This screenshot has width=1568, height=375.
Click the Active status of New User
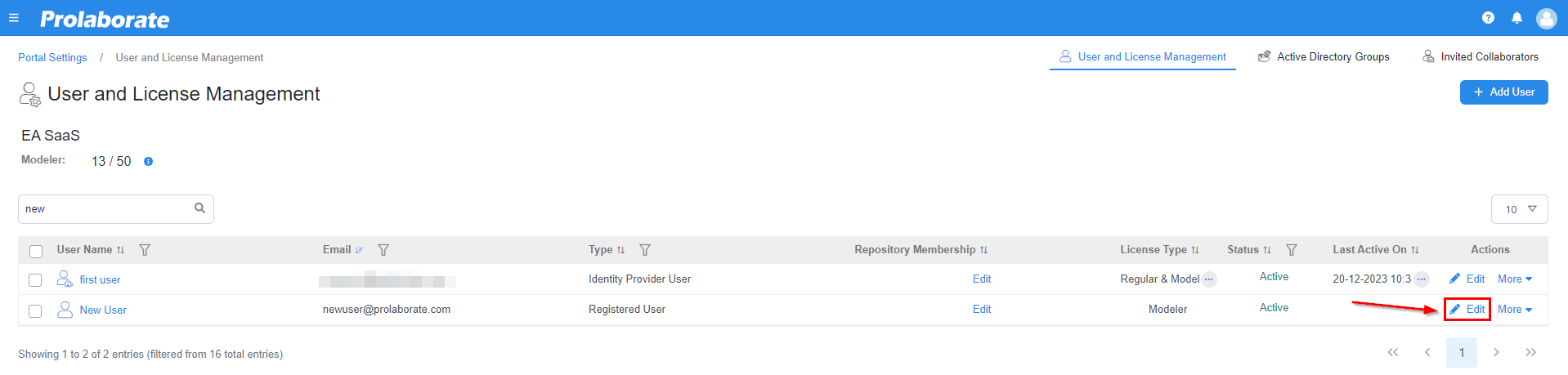tap(1274, 308)
